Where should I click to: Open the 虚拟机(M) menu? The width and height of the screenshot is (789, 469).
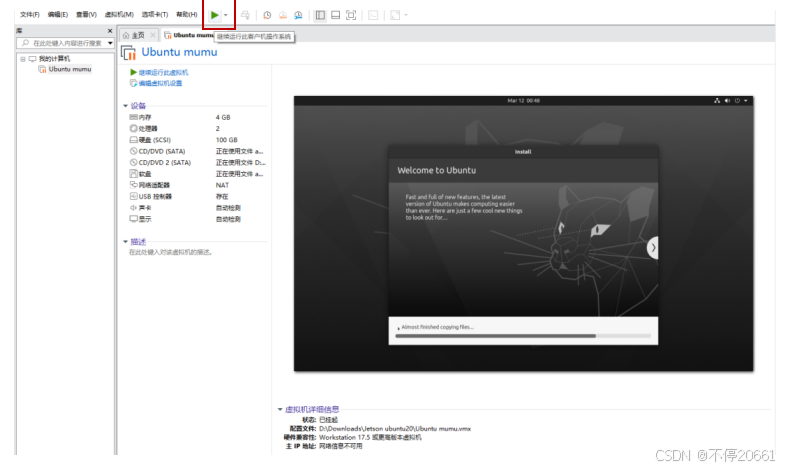pyautogui.click(x=119, y=15)
